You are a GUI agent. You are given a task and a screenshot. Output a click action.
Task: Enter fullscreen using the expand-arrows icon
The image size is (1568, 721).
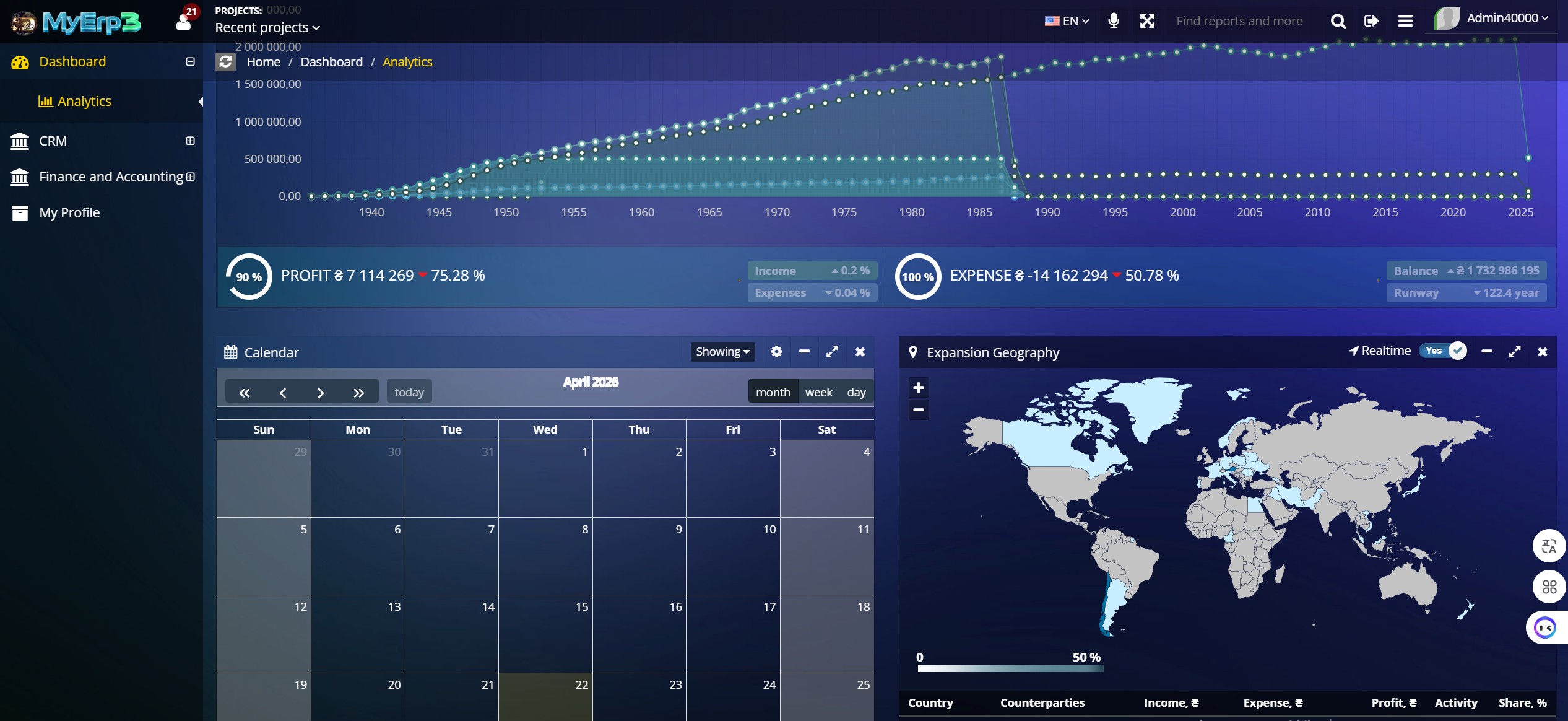point(1147,20)
